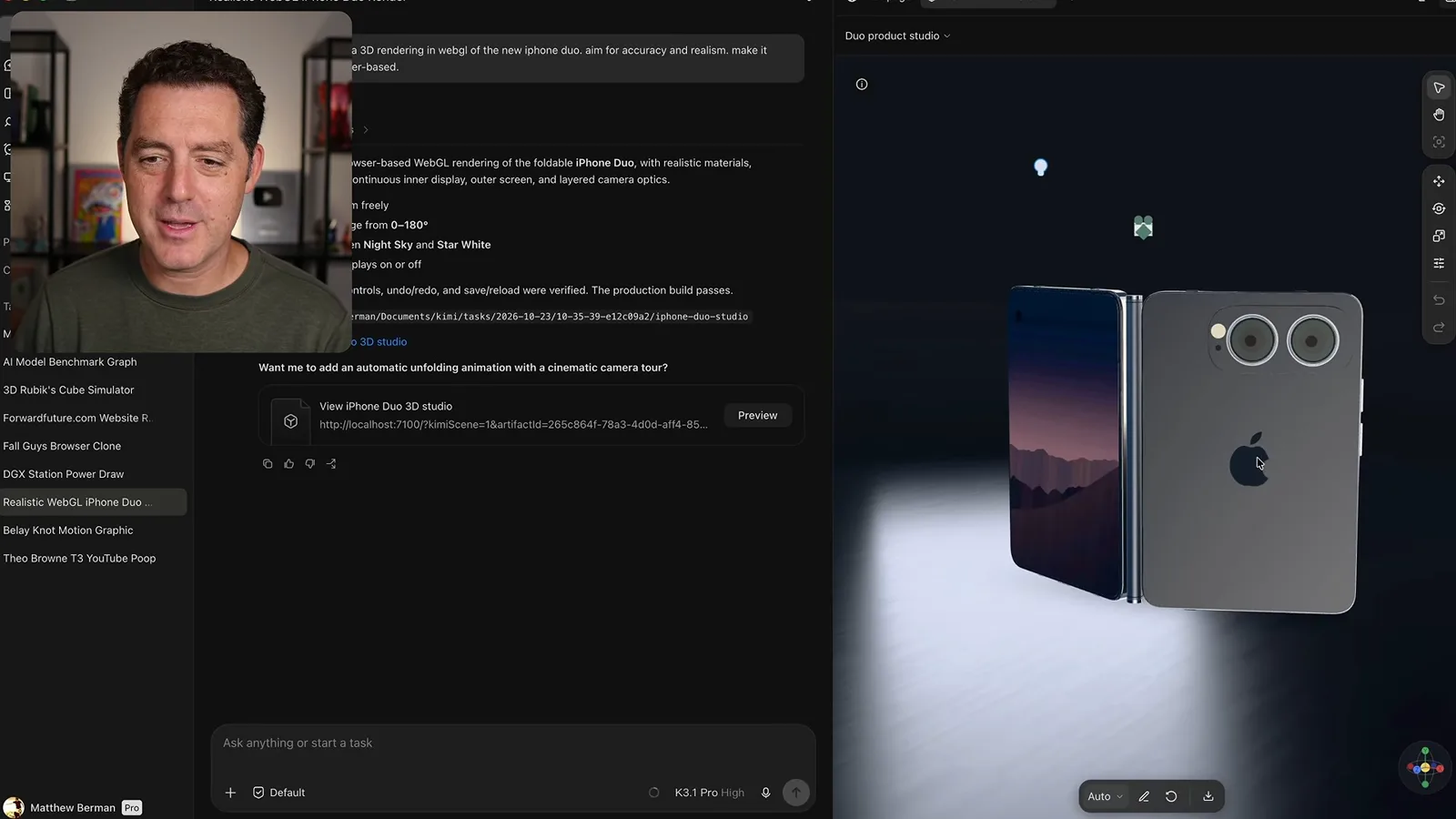Screen dimensions: 1456x819
Task: Click the axis orientation gizmo
Action: 1425,768
